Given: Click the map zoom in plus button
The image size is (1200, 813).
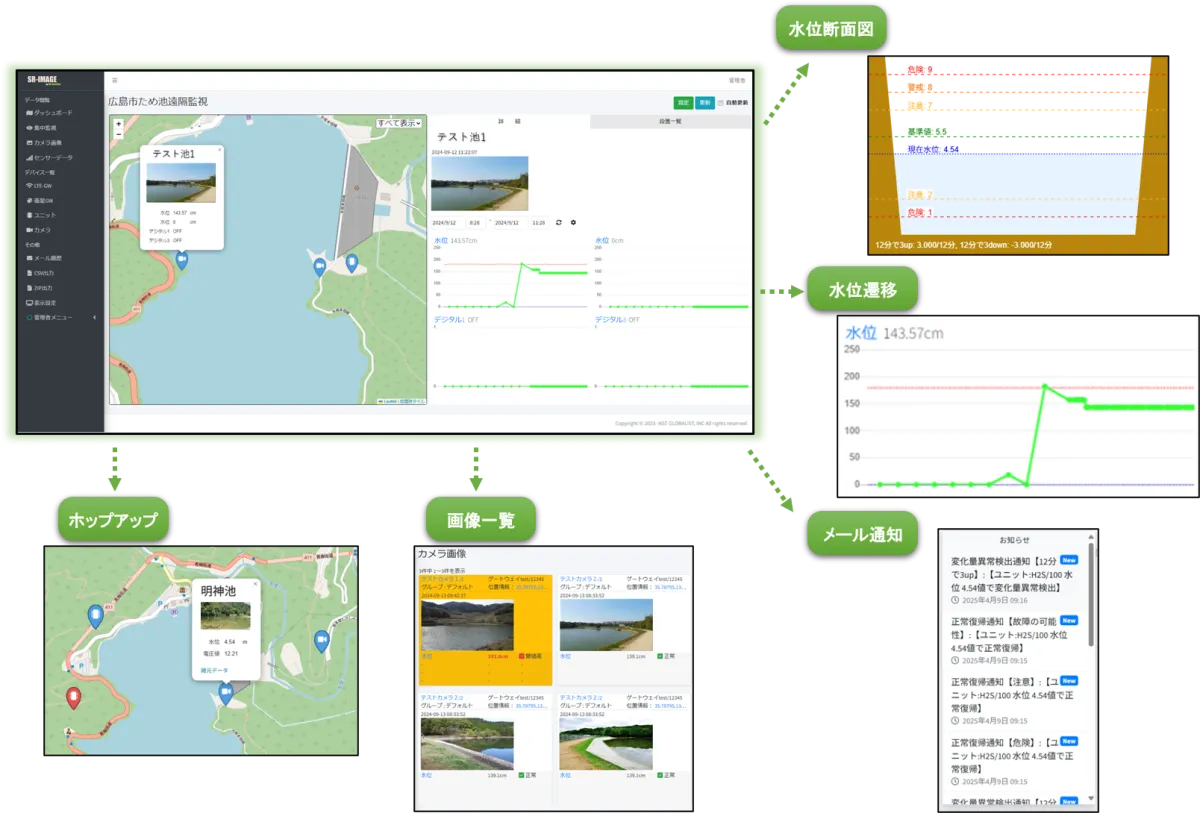Looking at the screenshot, I should click(x=119, y=124).
